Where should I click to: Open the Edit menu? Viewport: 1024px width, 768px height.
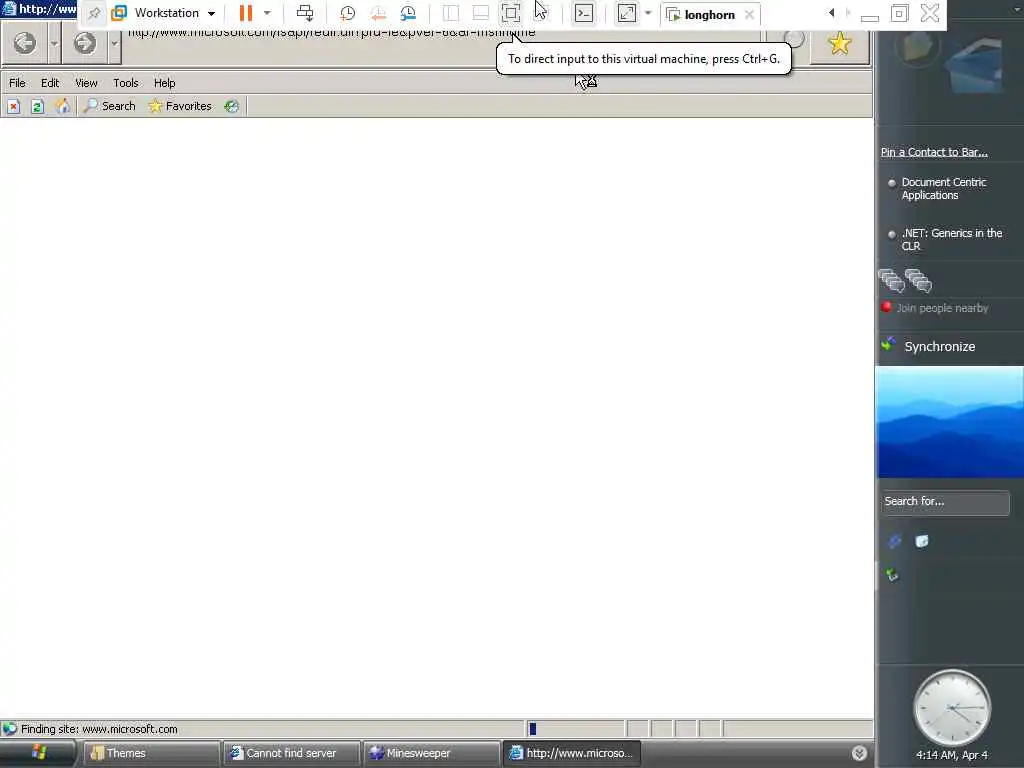click(x=50, y=83)
